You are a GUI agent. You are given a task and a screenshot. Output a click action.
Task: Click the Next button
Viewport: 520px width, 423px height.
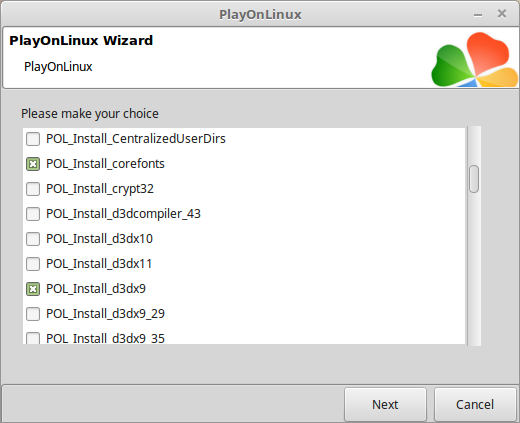tap(385, 404)
